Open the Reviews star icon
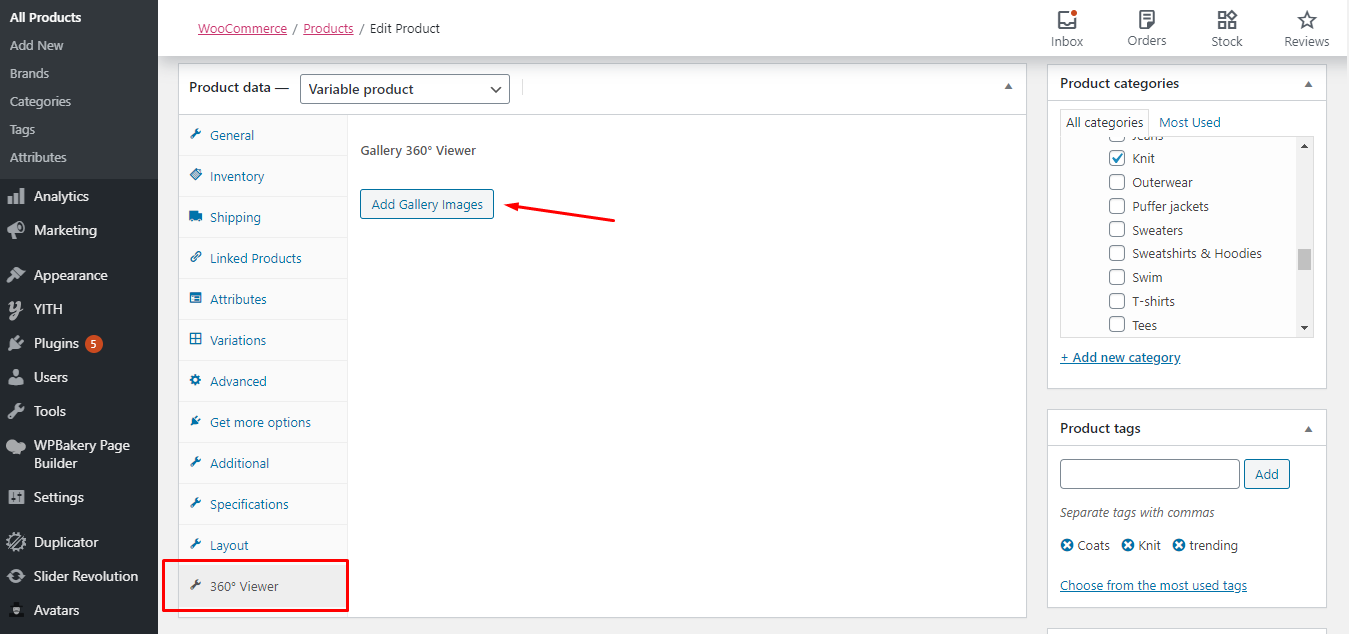Image resolution: width=1349 pixels, height=634 pixels. [1307, 19]
